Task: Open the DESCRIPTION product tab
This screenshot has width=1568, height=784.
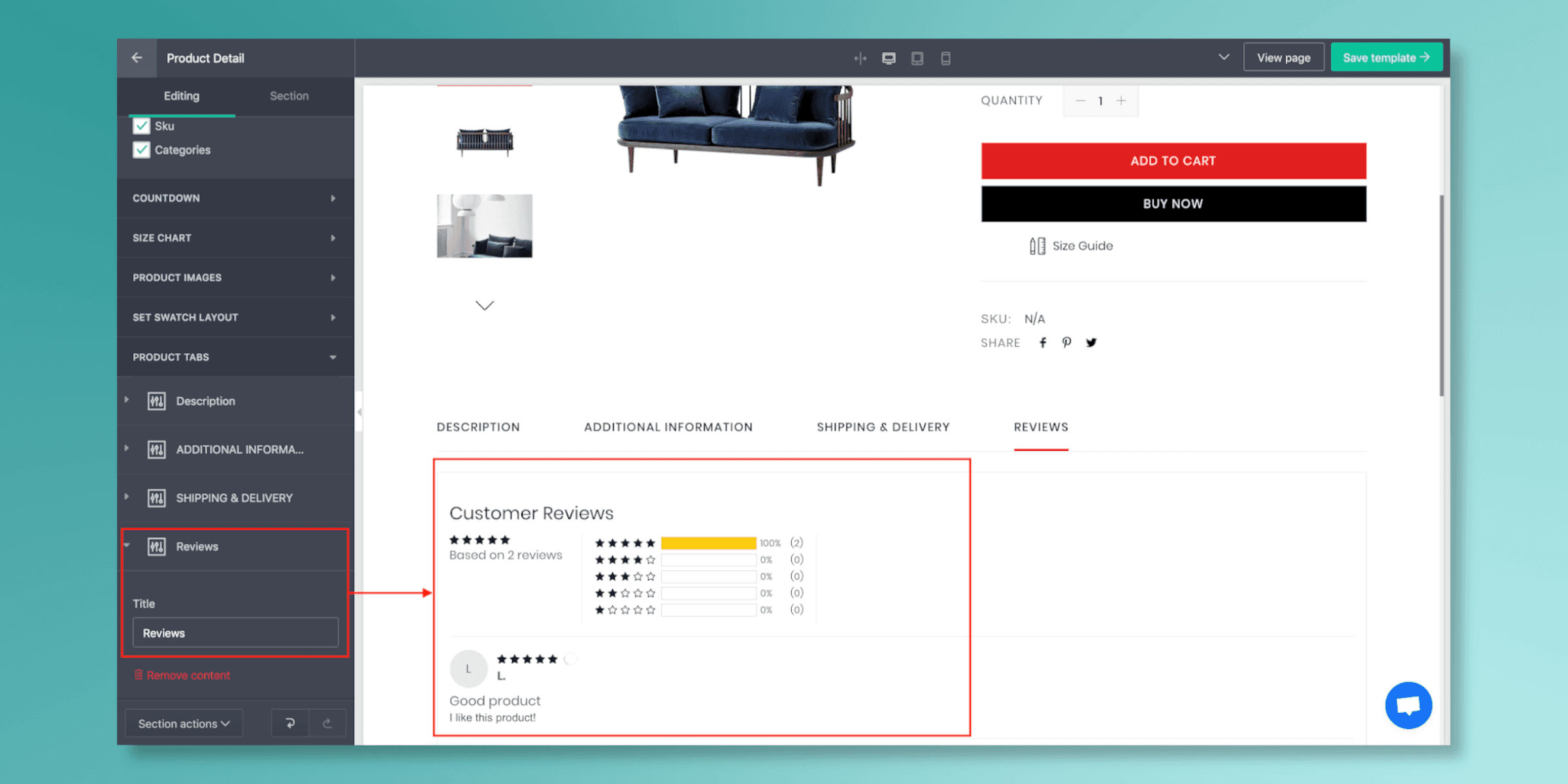Action: pos(478,427)
